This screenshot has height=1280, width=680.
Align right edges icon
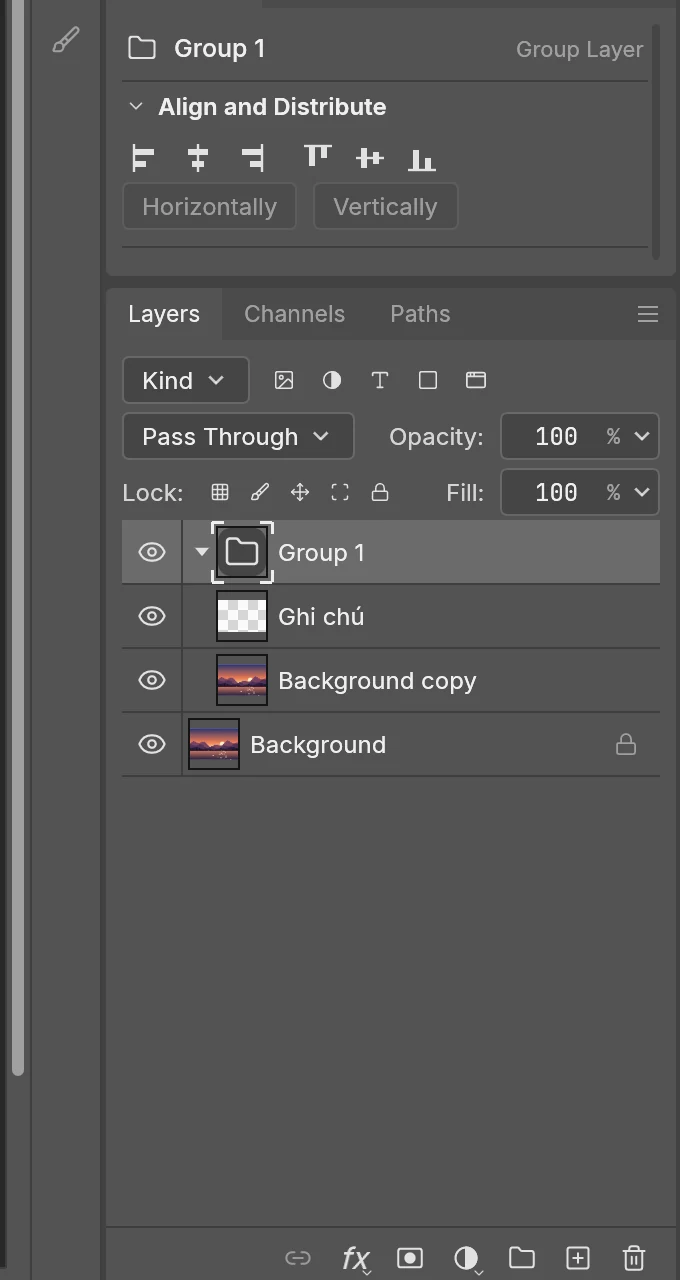click(252, 158)
